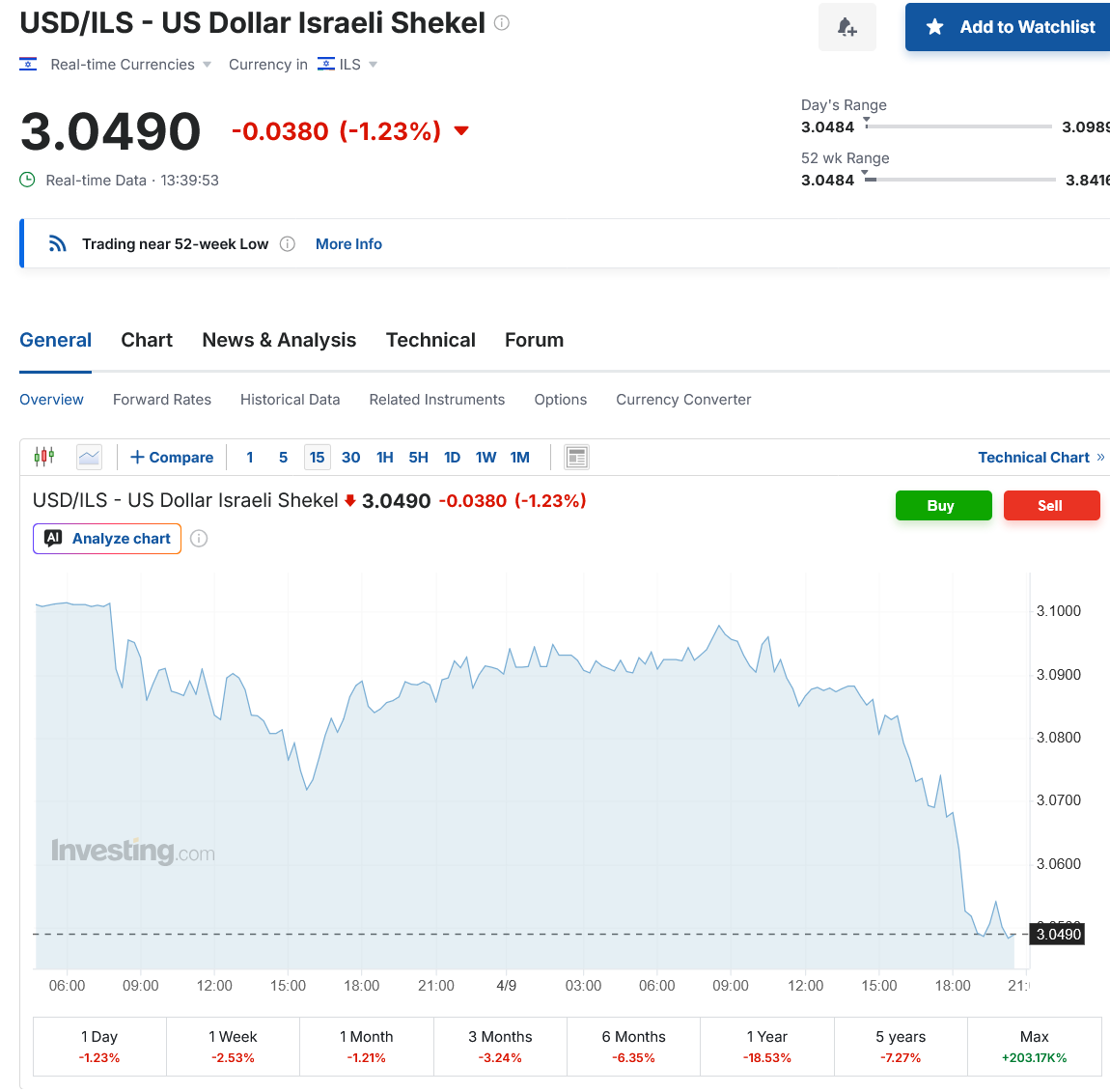Open the General tab

pos(55,340)
